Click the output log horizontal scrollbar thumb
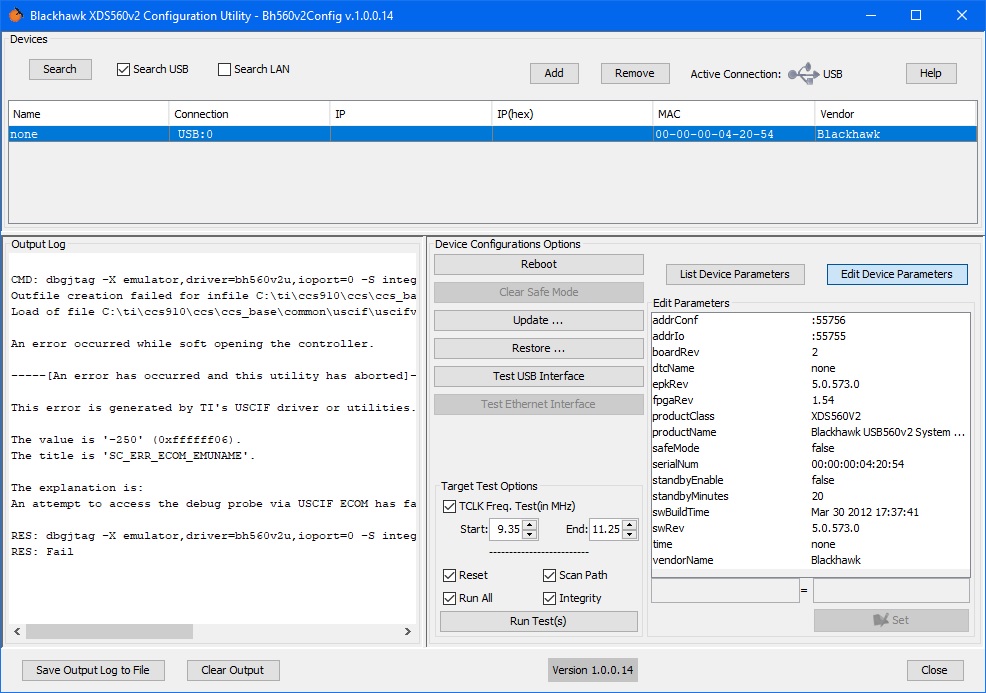The width and height of the screenshot is (986, 693). coord(109,631)
